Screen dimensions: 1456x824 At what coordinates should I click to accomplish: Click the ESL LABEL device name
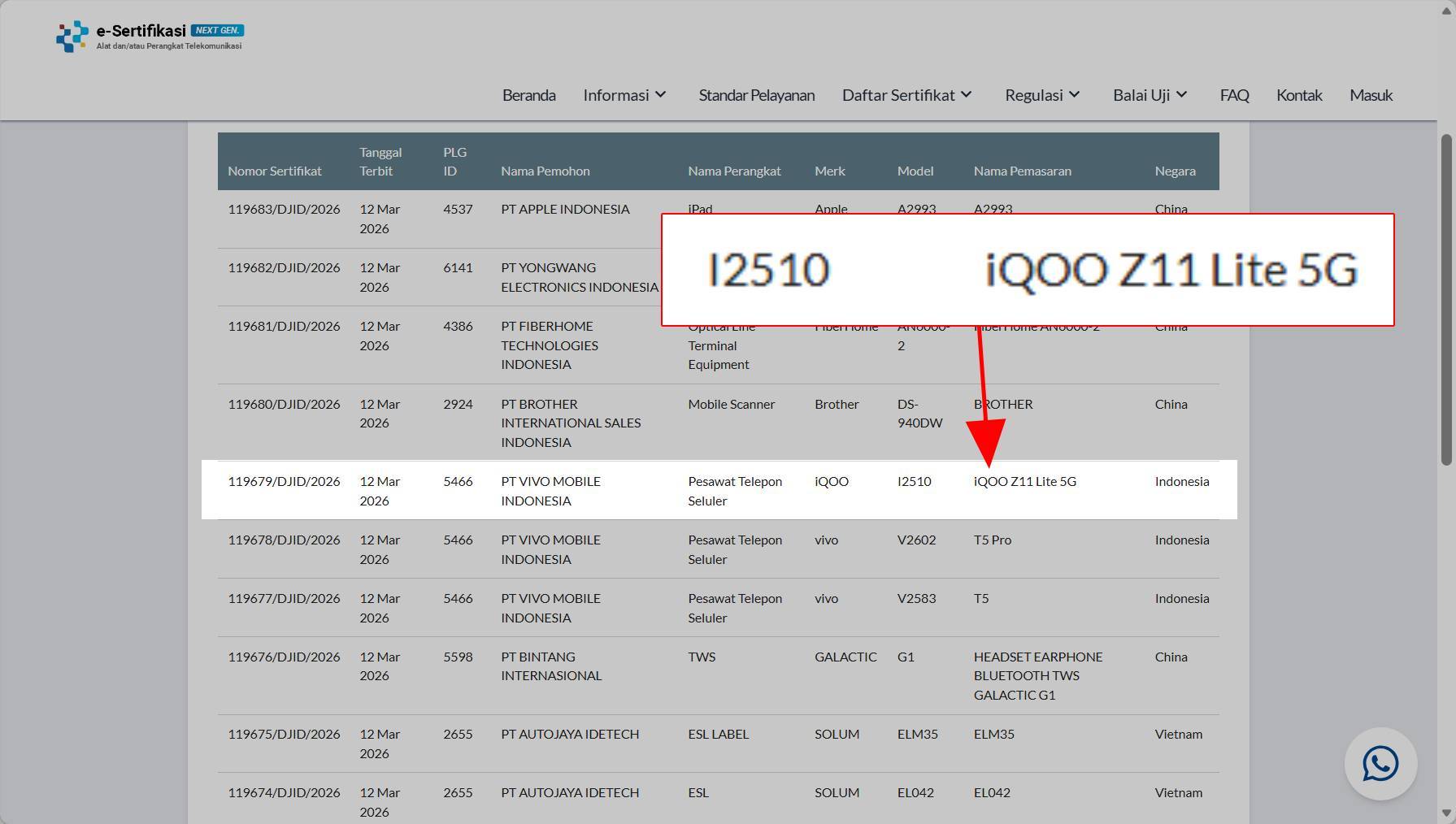(x=718, y=734)
